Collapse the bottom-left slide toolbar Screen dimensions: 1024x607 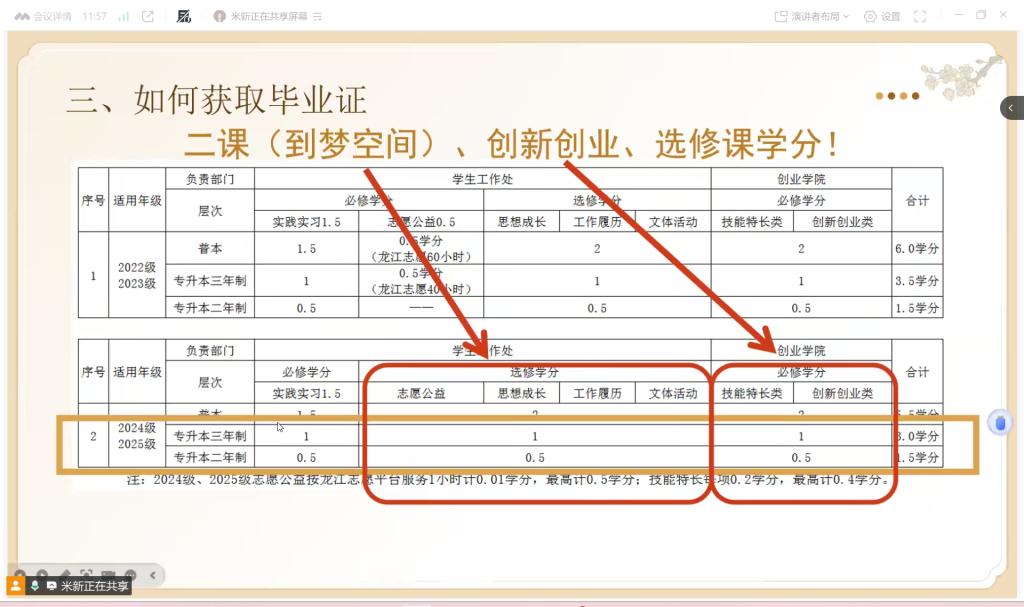(x=153, y=575)
